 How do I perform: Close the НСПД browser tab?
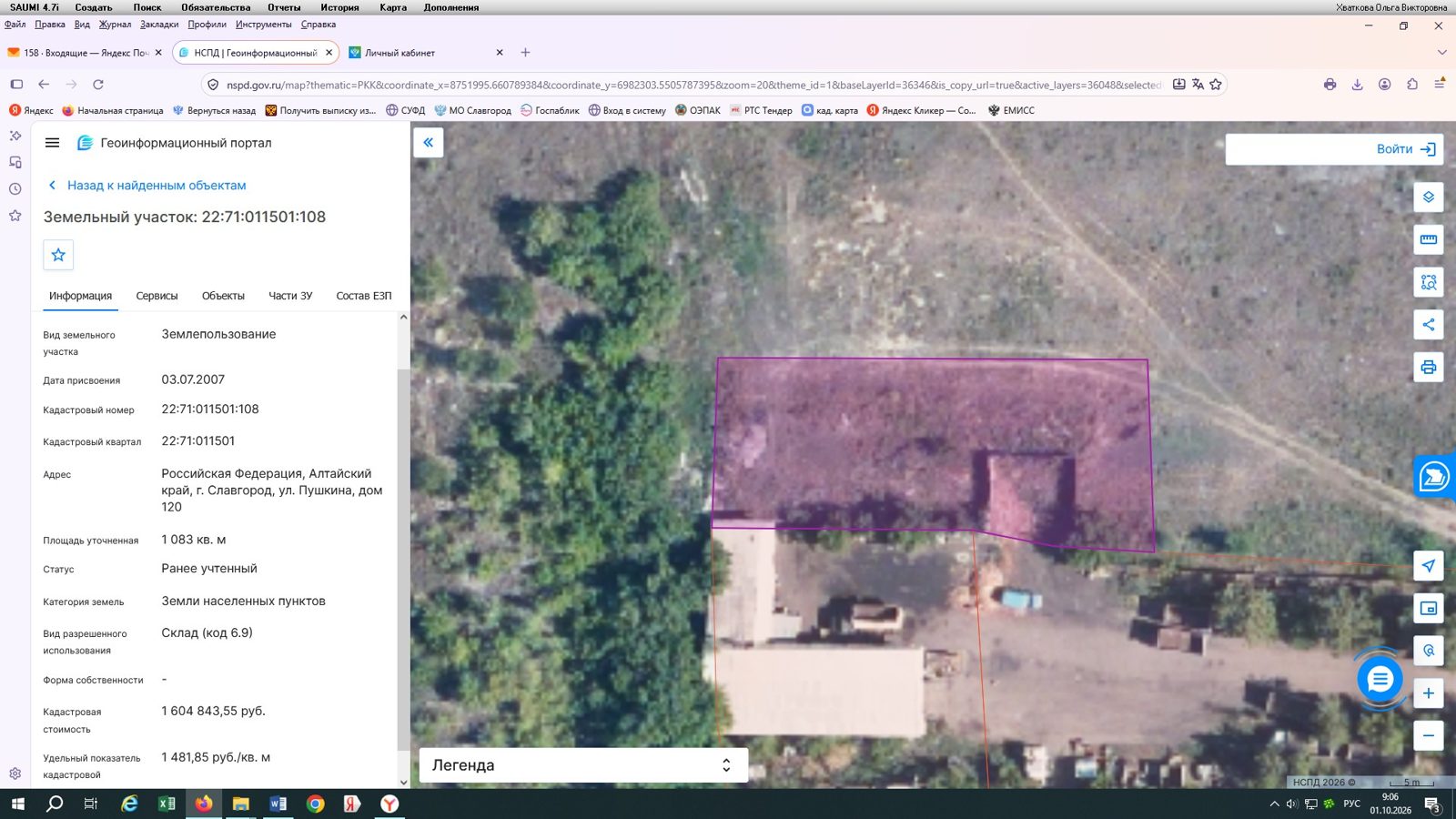(x=329, y=53)
